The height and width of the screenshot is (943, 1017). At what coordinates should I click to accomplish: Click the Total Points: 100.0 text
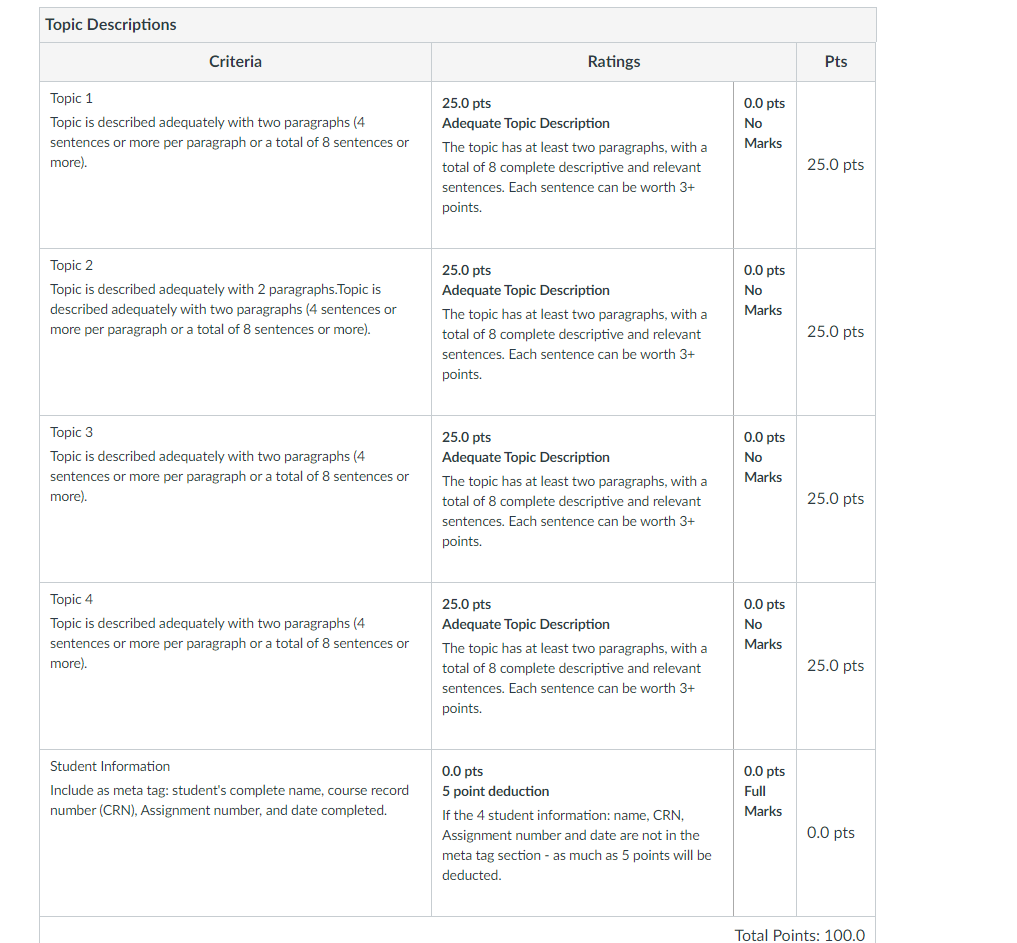pos(800,935)
